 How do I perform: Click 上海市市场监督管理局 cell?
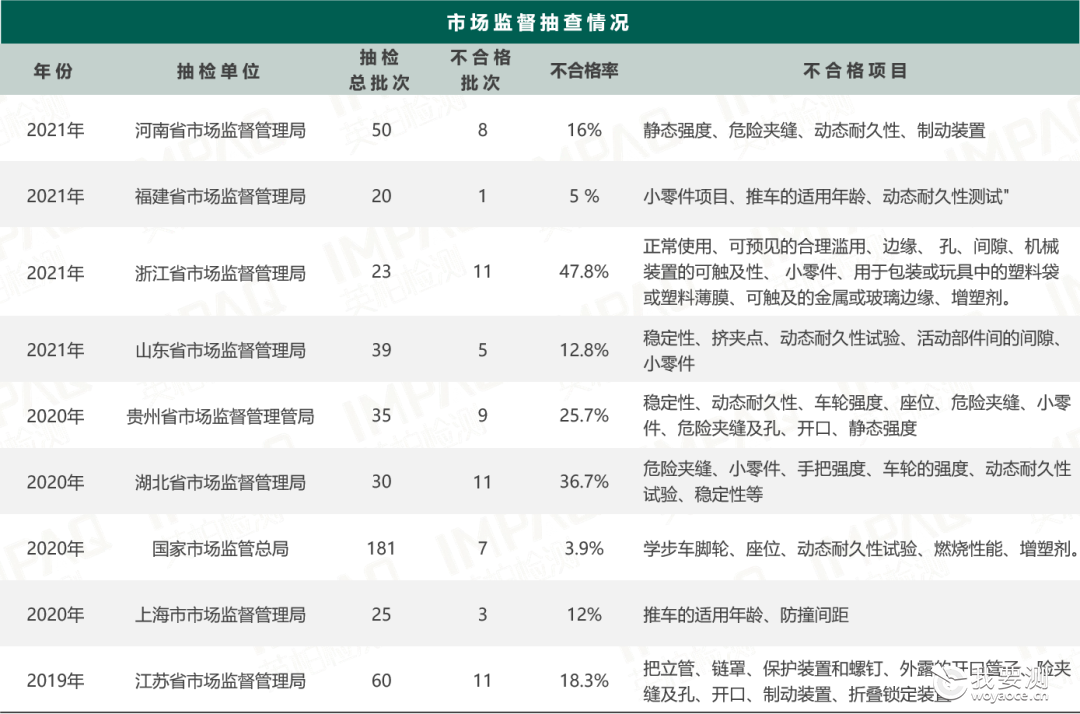220,614
